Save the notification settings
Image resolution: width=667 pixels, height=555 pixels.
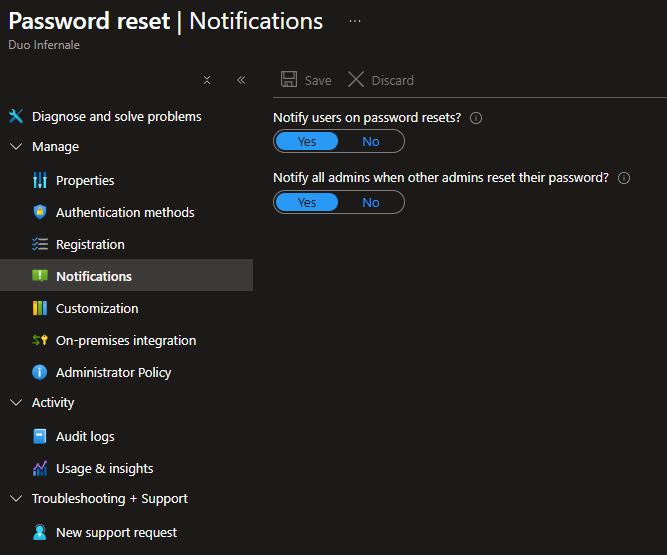[x=306, y=80]
